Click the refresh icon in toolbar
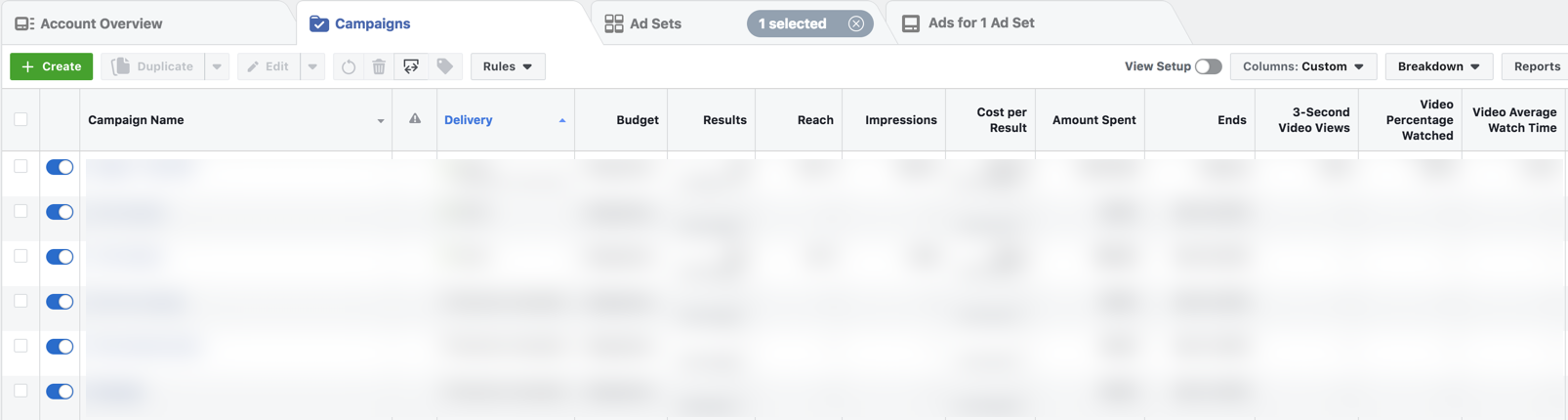The width and height of the screenshot is (1568, 420). tap(349, 66)
